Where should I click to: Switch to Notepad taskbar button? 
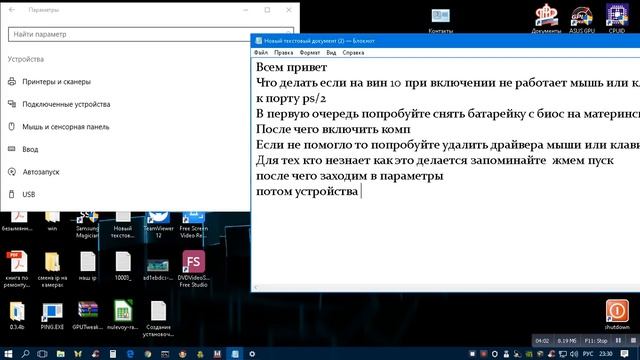click(x=235, y=353)
